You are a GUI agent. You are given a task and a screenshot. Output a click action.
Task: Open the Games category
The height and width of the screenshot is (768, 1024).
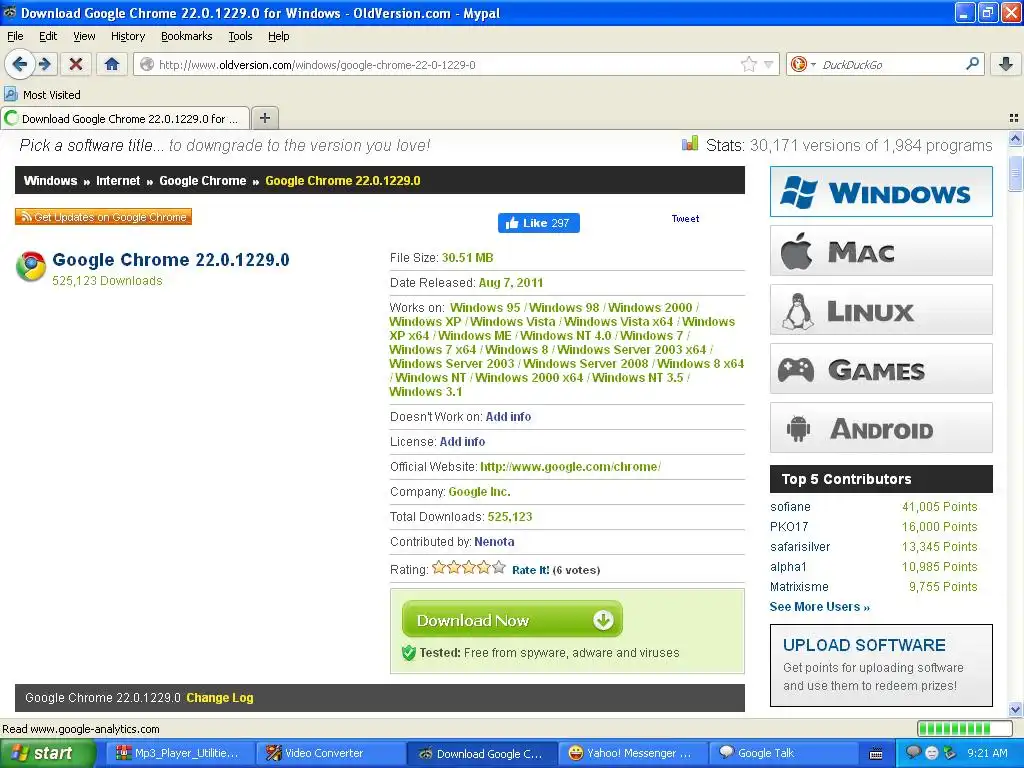click(x=880, y=368)
